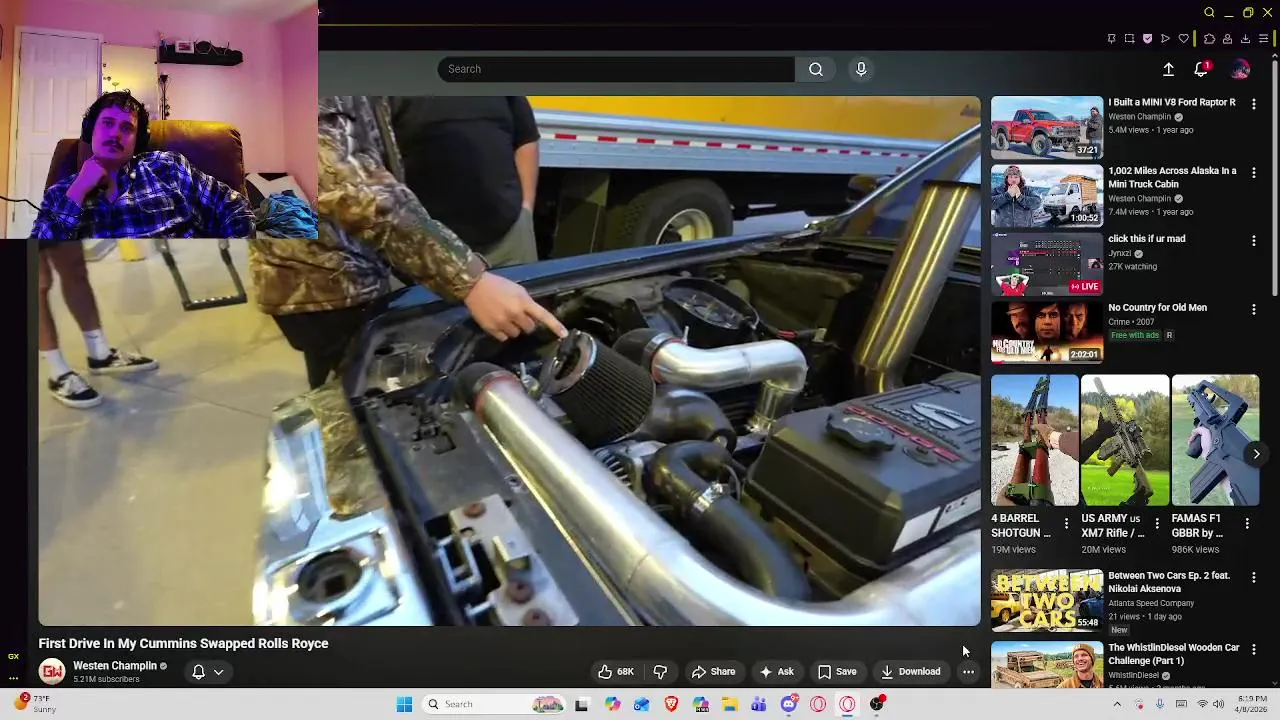Viewport: 1280px width, 720px height.
Task: Open options for MINI V8 Ford Raptor video
Action: click(1254, 104)
